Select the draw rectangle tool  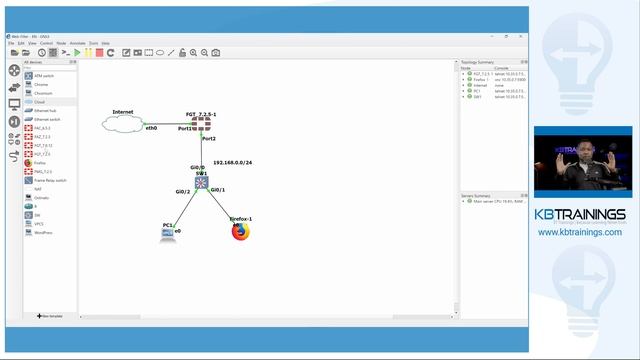(149, 53)
